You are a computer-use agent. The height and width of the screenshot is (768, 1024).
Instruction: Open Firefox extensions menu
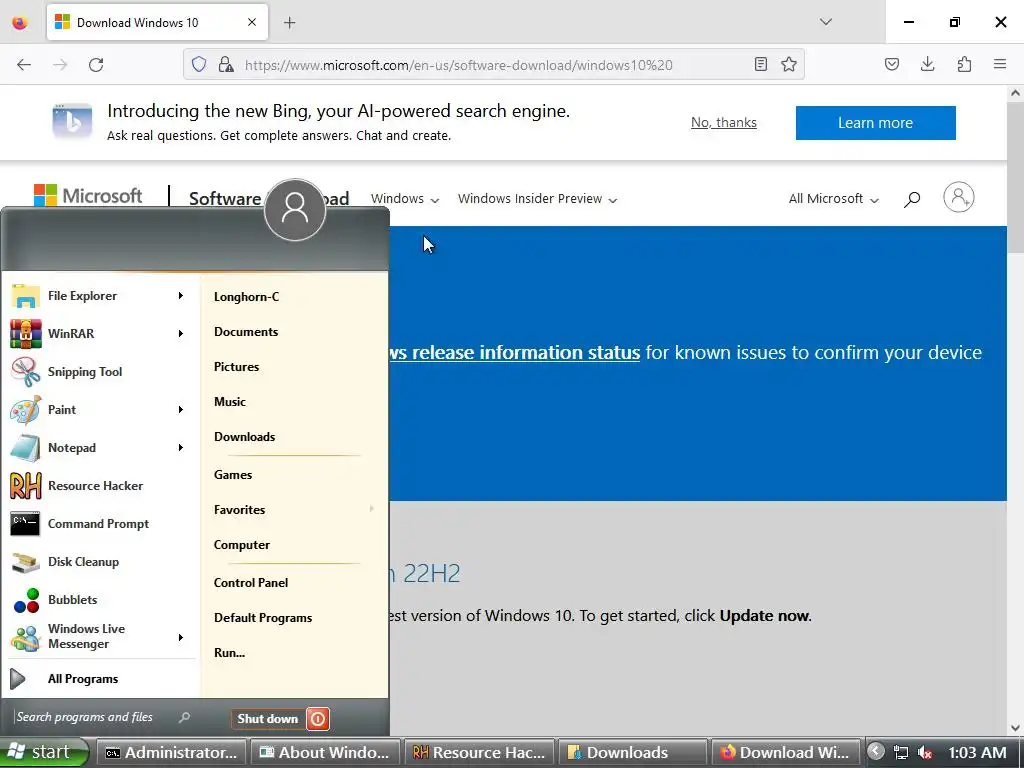click(x=964, y=64)
